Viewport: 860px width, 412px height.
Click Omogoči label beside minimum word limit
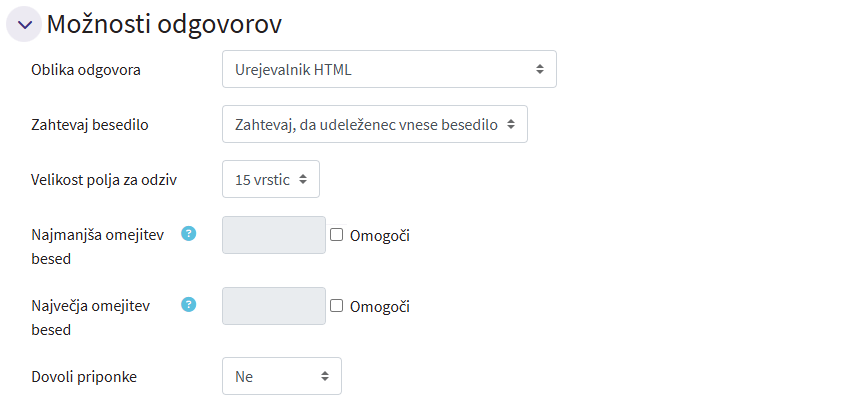380,236
